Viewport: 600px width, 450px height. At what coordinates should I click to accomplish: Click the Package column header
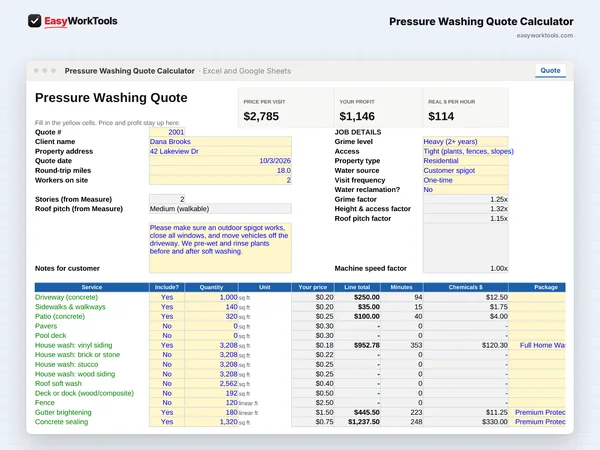click(x=537, y=287)
